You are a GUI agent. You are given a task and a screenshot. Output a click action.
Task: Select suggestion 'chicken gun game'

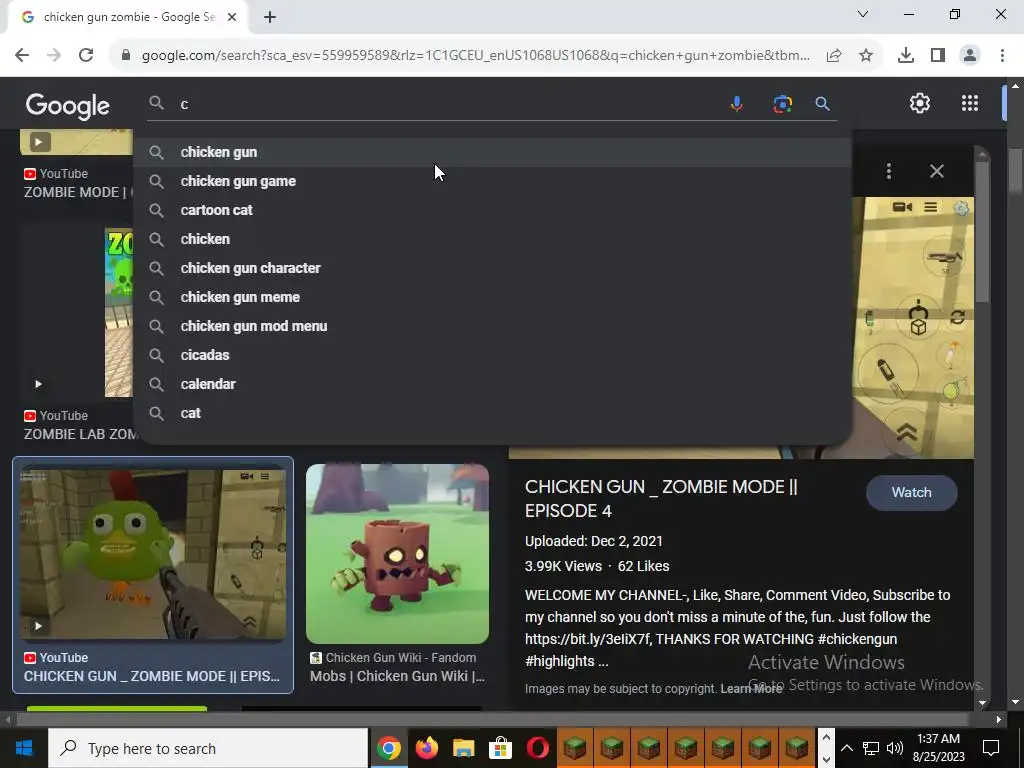492,181
